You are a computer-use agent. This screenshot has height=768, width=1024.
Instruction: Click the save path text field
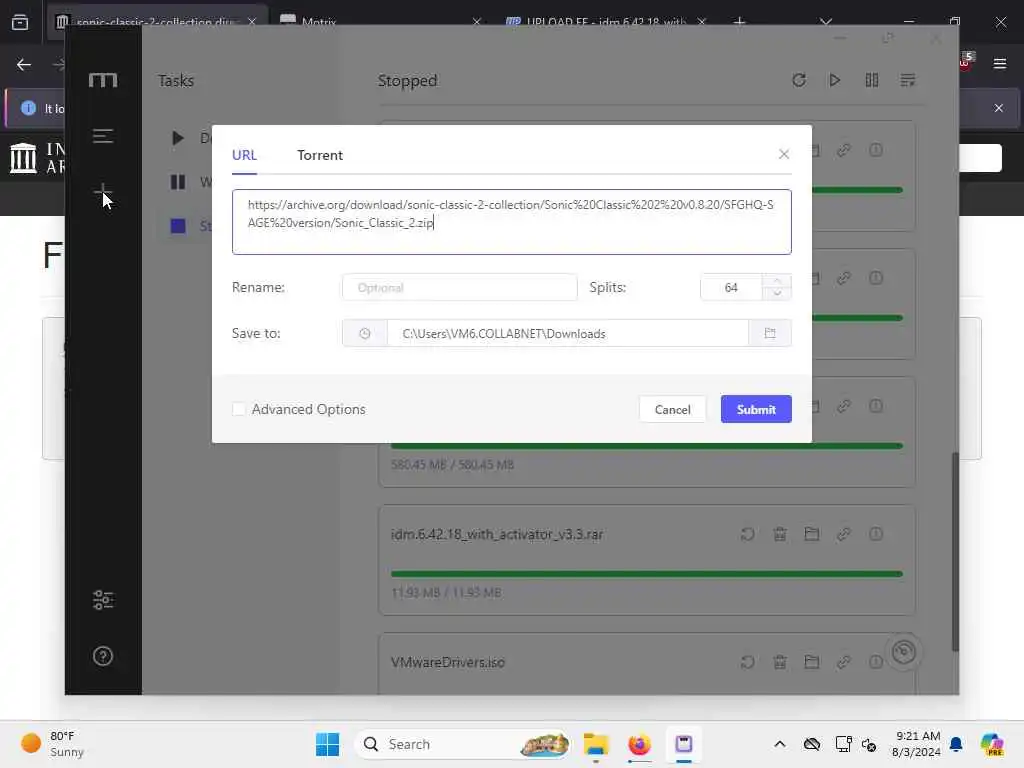coord(568,333)
